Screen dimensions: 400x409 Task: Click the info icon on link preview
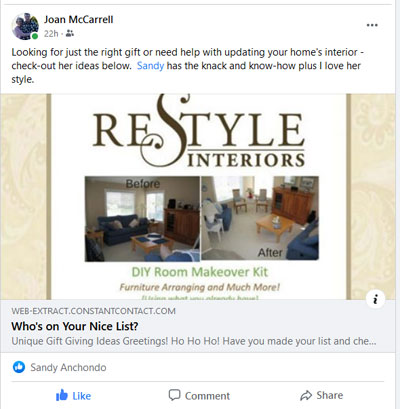pyautogui.click(x=375, y=299)
